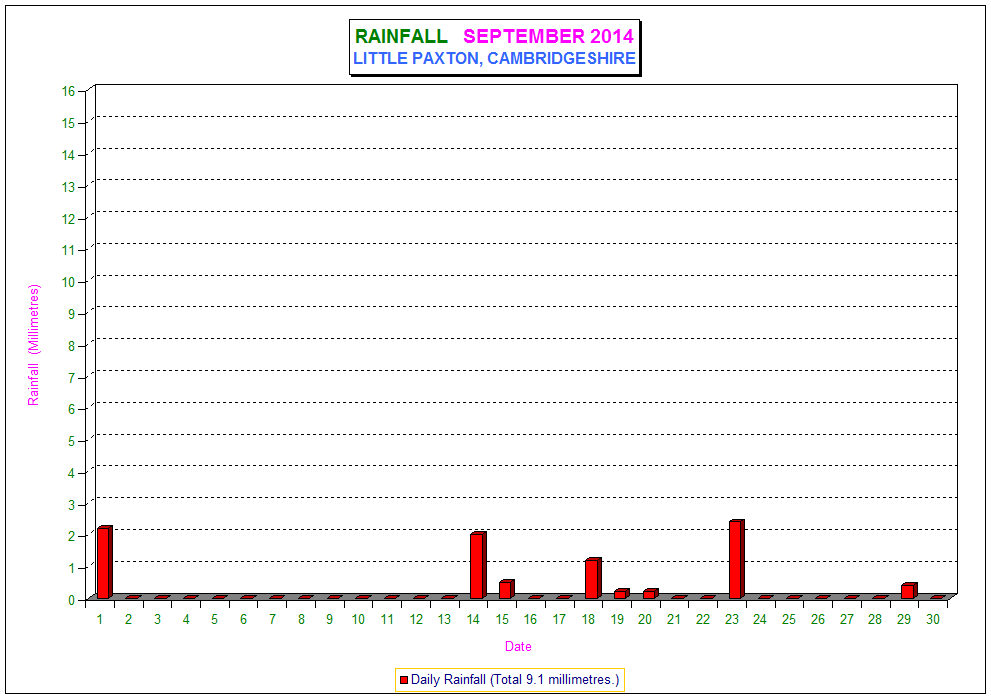Click the x-axis date label '6'
The height and width of the screenshot is (698, 991).
(243, 620)
